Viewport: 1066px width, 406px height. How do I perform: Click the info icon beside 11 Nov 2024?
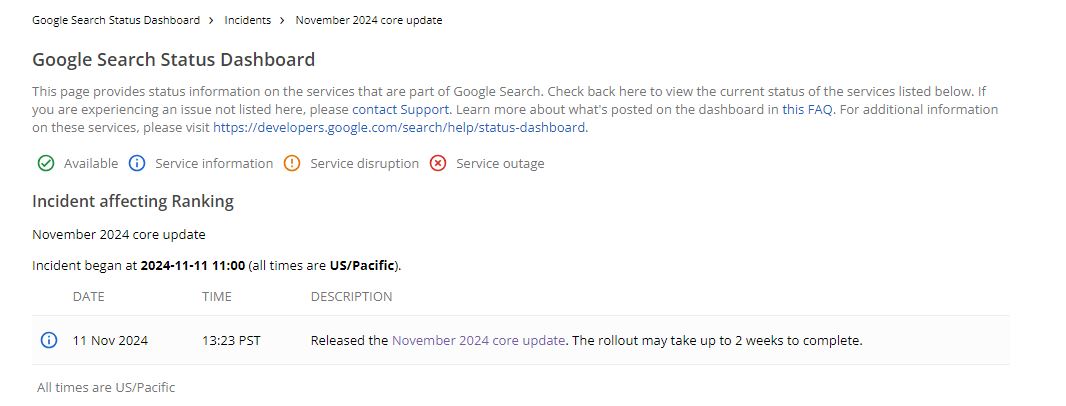tap(48, 340)
